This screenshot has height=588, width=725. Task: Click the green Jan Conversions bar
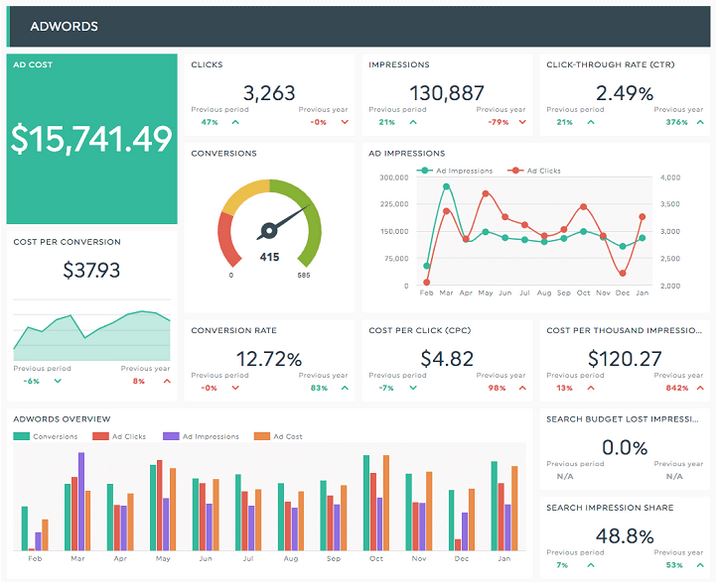(494, 506)
